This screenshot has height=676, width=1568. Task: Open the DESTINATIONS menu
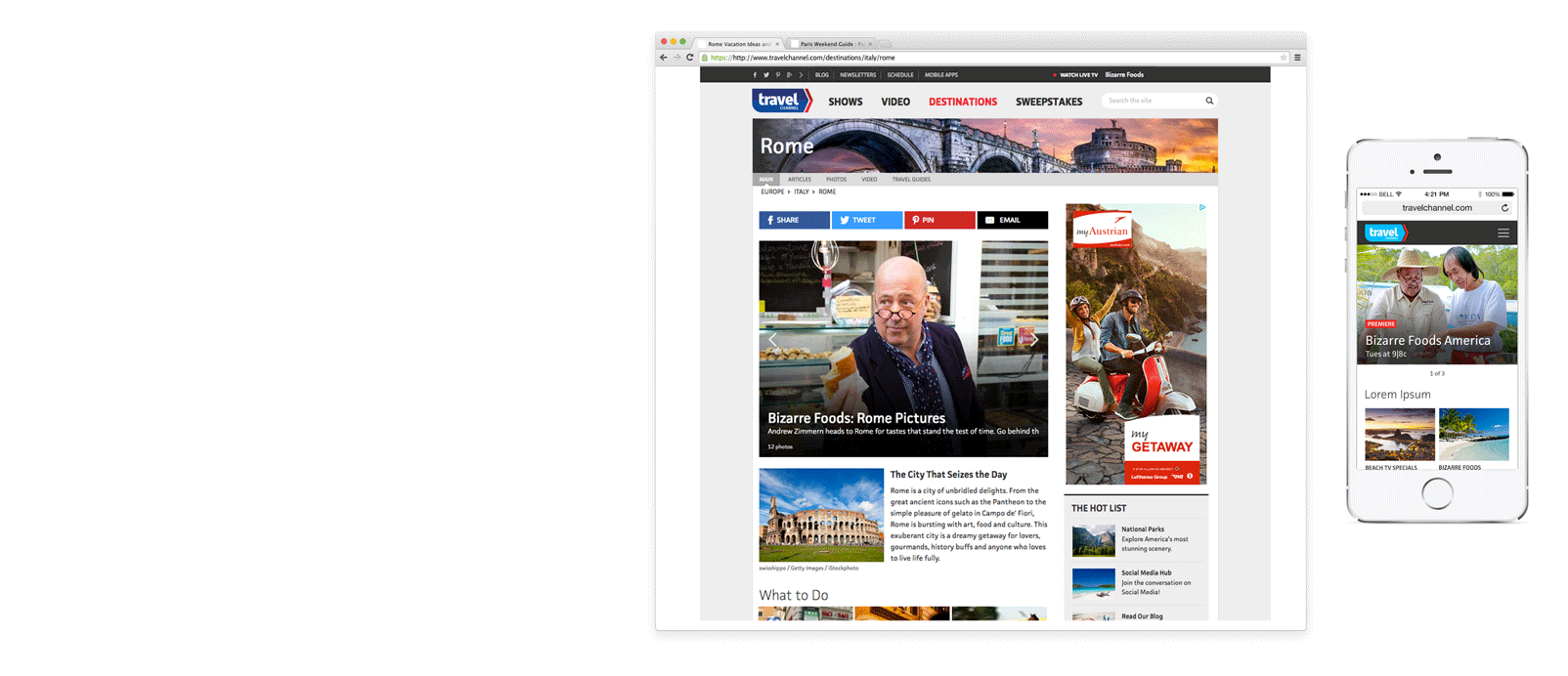click(963, 102)
